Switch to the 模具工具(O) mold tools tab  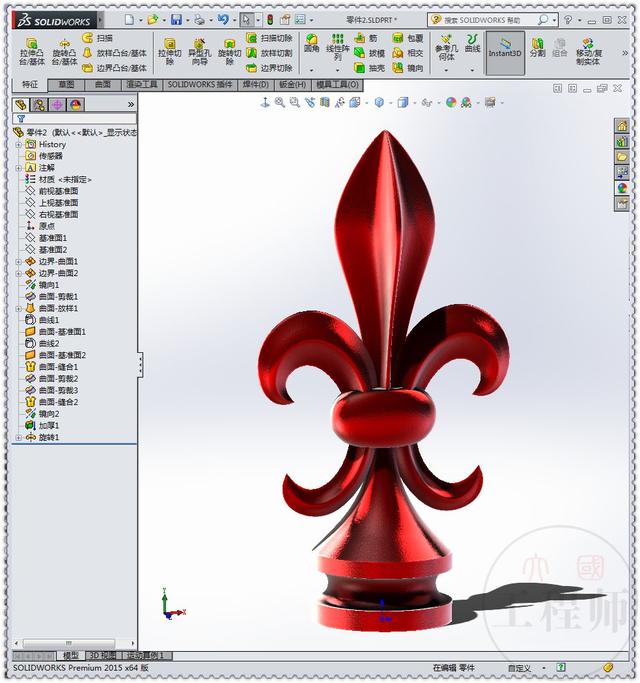click(338, 85)
